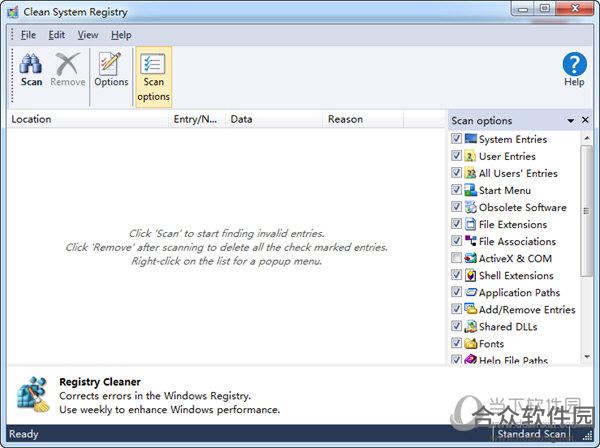Toggle the Fonts checkbox
The image size is (600, 448).
coord(456,343)
